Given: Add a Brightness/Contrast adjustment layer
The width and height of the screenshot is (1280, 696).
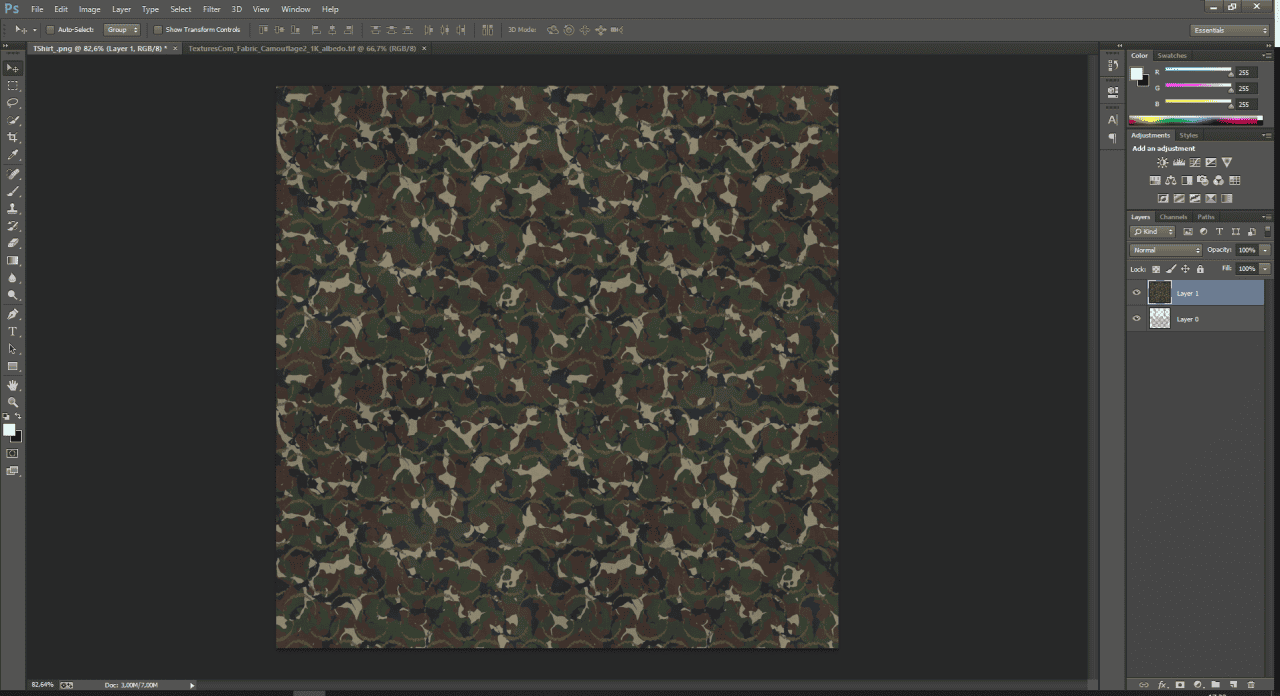Looking at the screenshot, I should pyautogui.click(x=1162, y=162).
